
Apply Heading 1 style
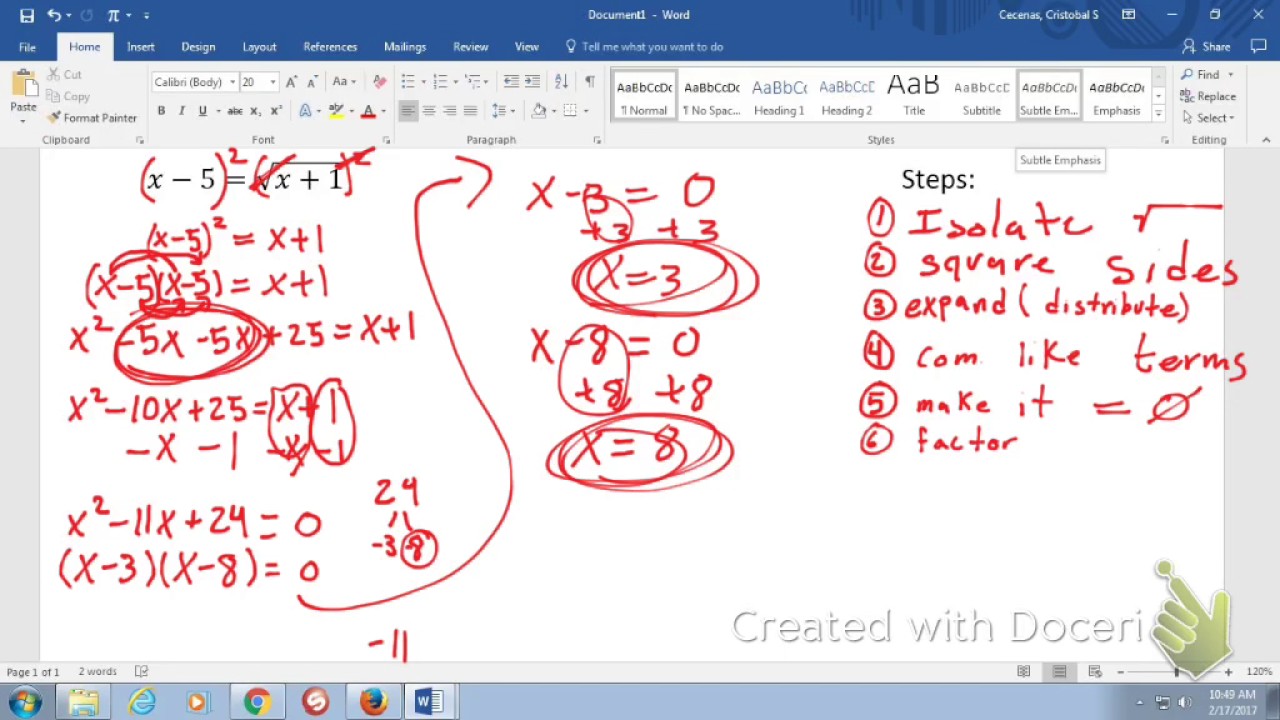tap(779, 97)
